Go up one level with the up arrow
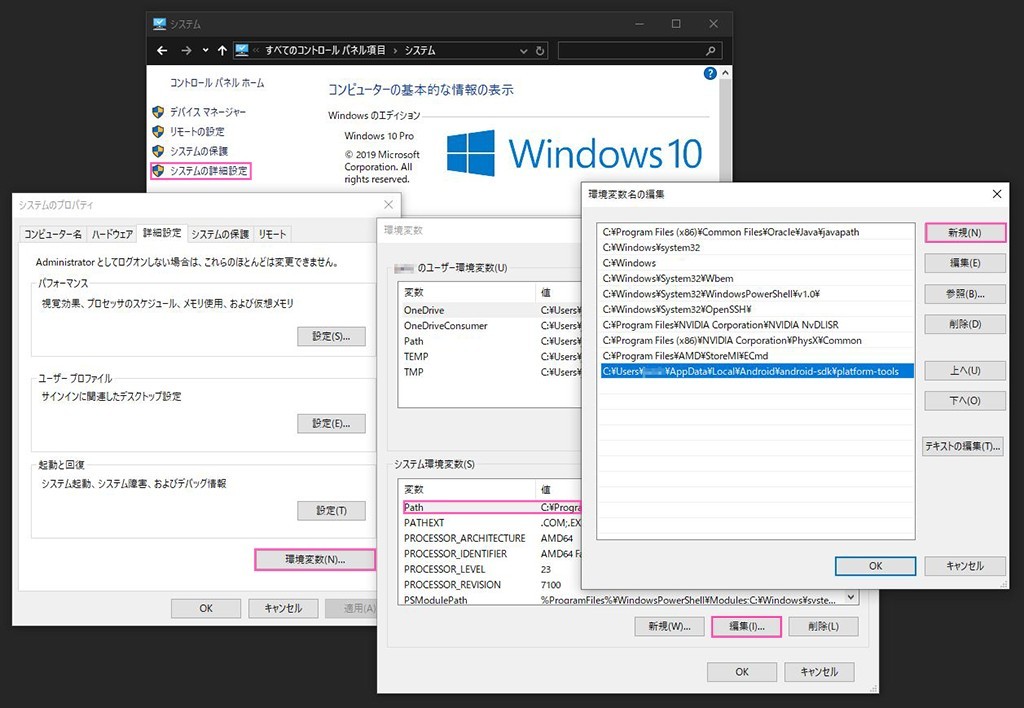This screenshot has height=708, width=1024. [x=222, y=50]
